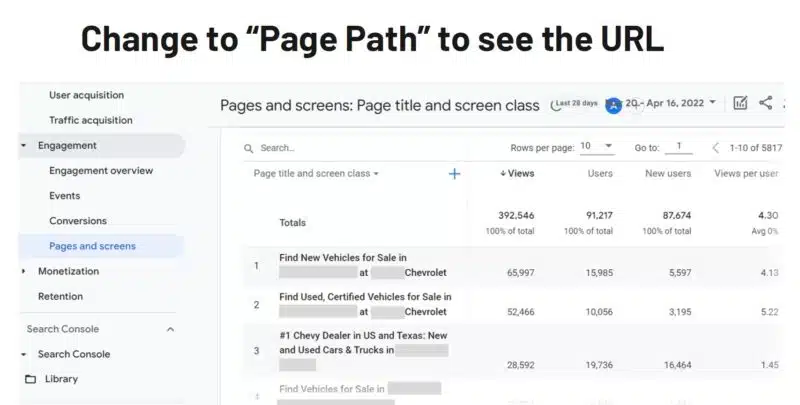Click the 16,464 new users cell
Screen dimensions: 800x405
[677, 365]
